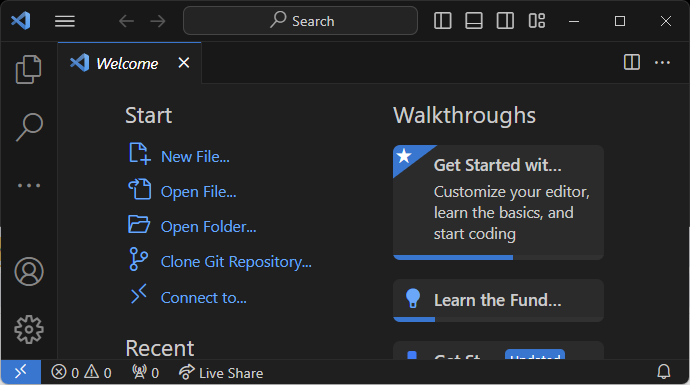690x385 pixels.
Task: Open the Explorer view in activity bar
Action: 29,69
